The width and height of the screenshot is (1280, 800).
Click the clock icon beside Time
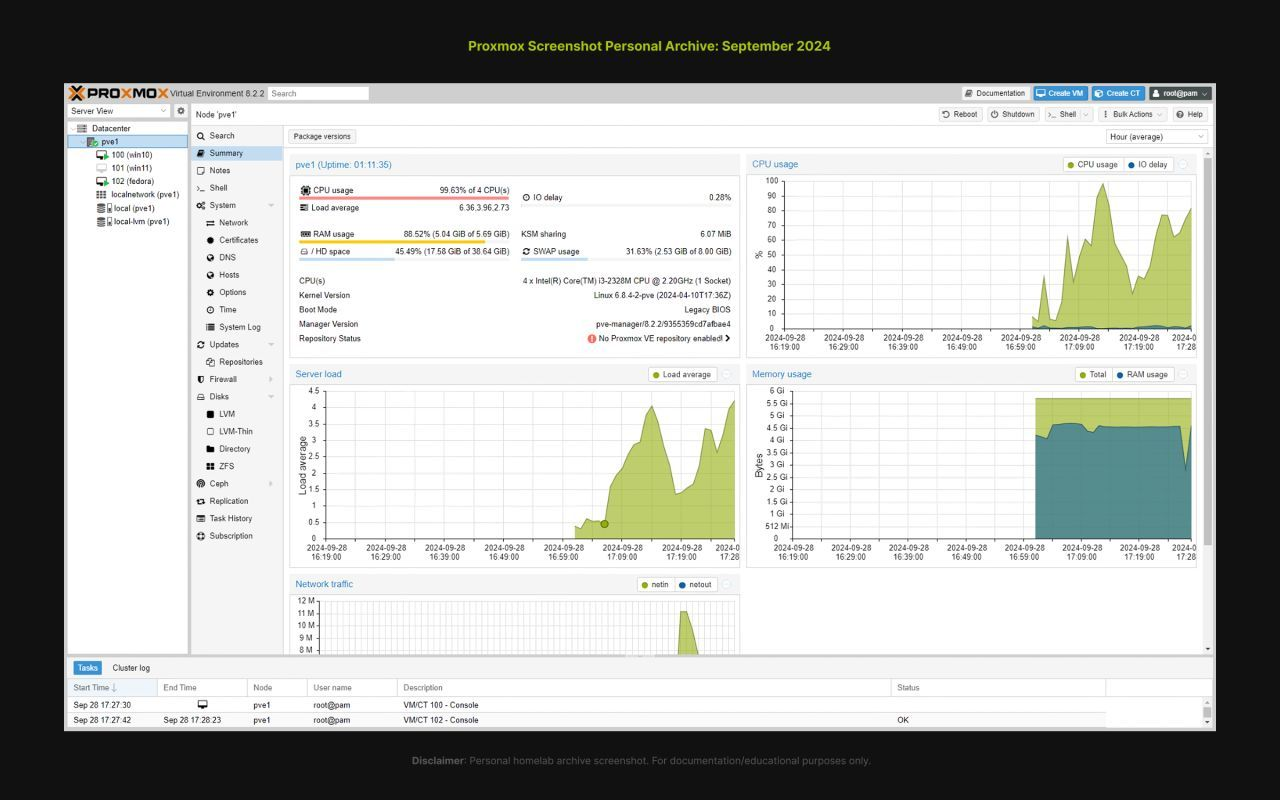(210, 310)
